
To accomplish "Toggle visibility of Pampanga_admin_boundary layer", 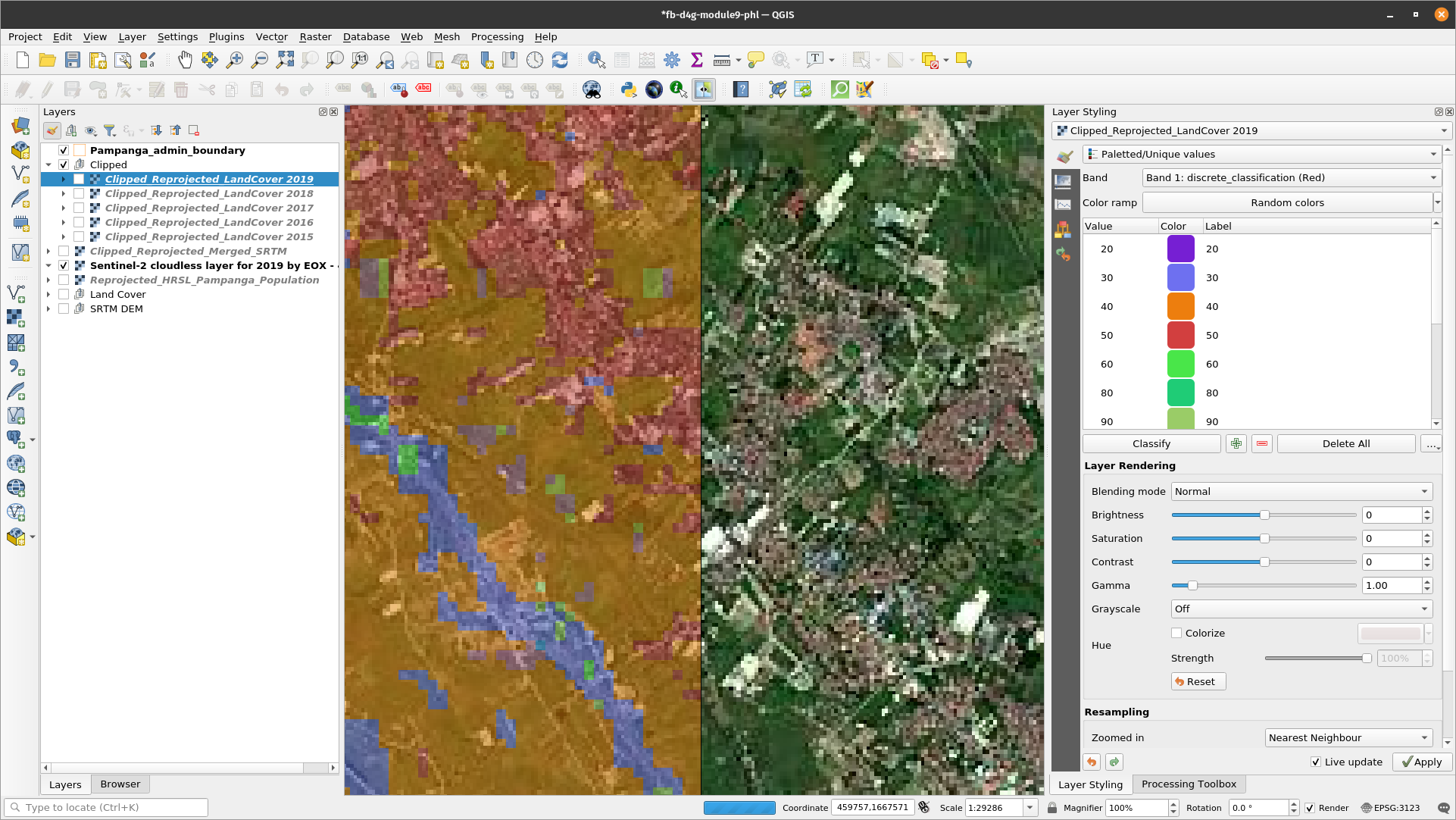I will [x=63, y=150].
